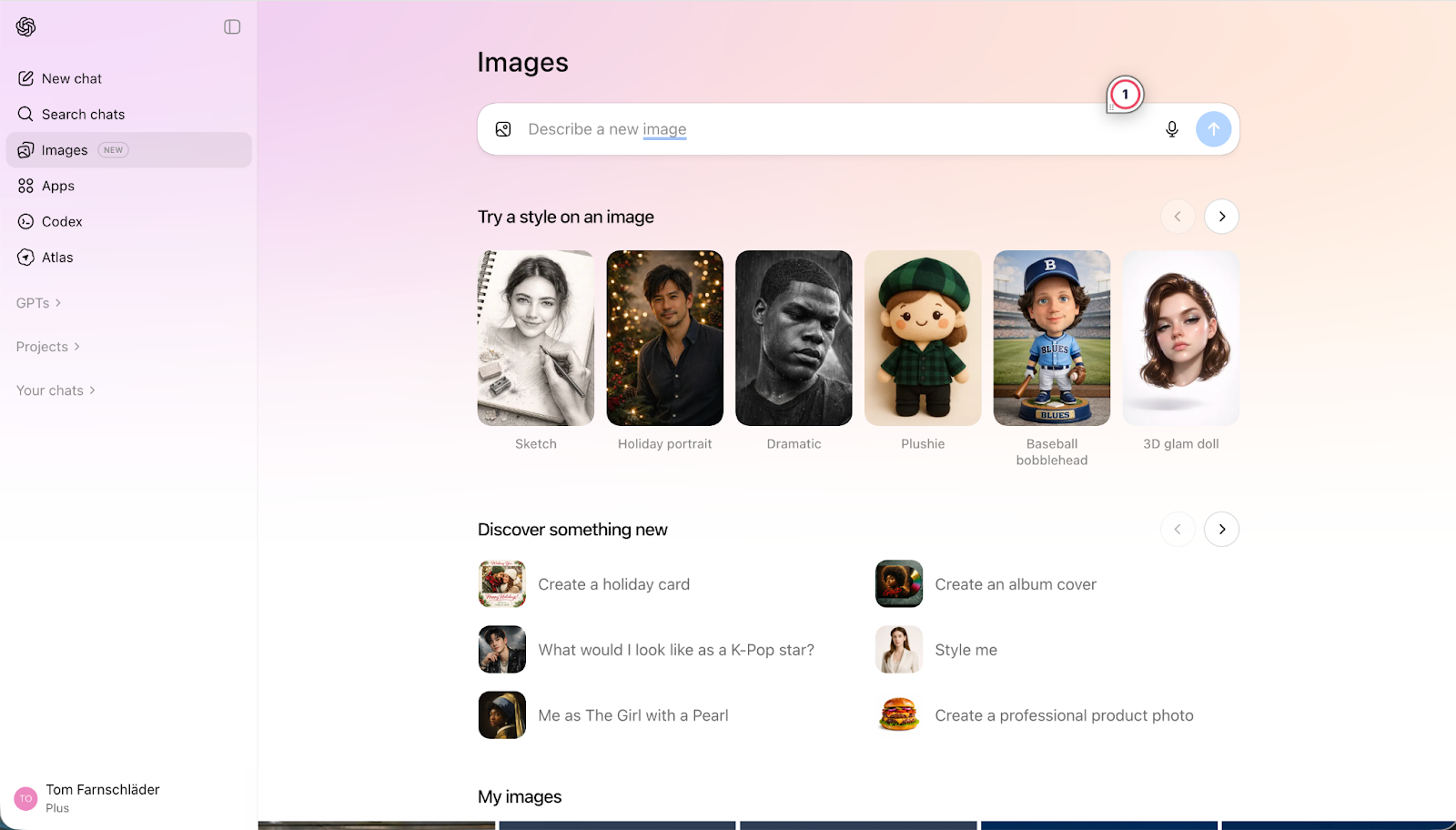Viewport: 1456px width, 830px height.
Task: Click the ChatGPT logo
Action: (x=25, y=26)
